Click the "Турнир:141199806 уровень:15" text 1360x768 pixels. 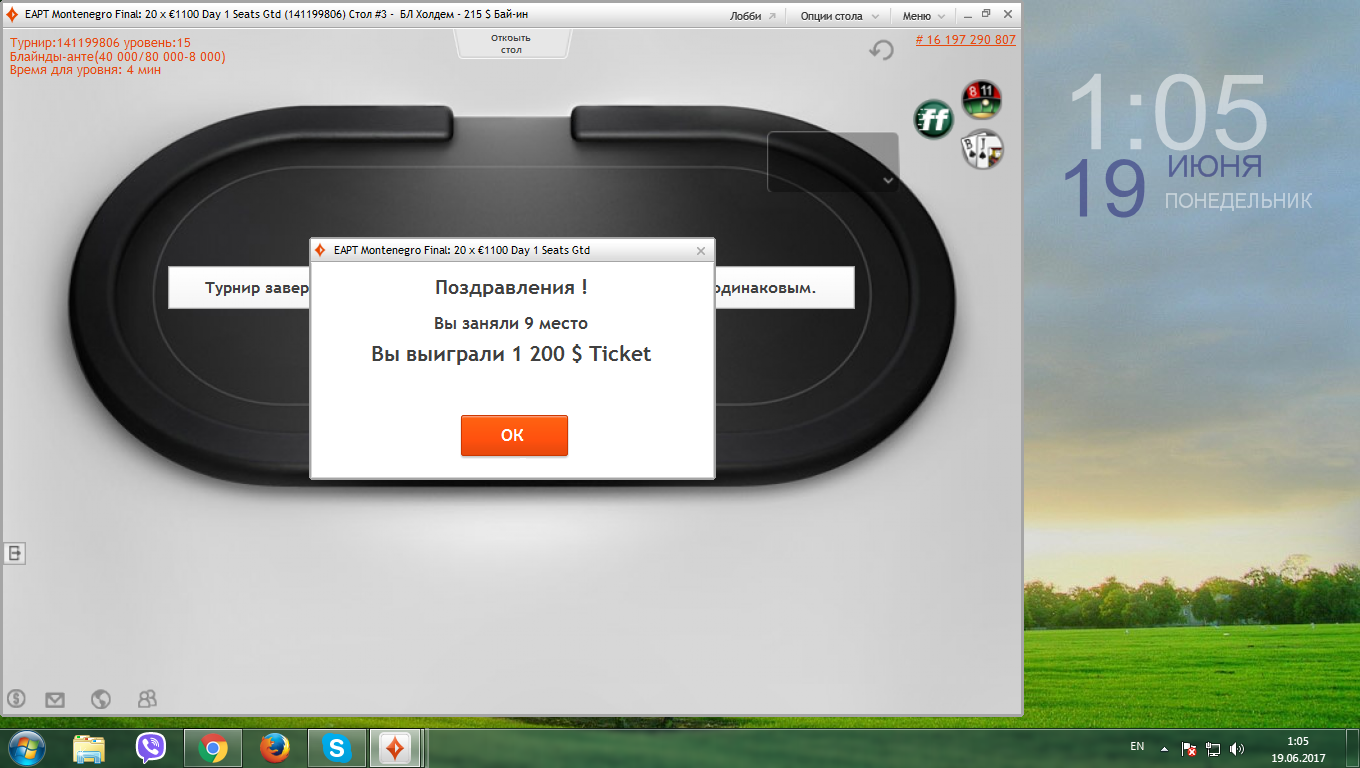pos(100,43)
